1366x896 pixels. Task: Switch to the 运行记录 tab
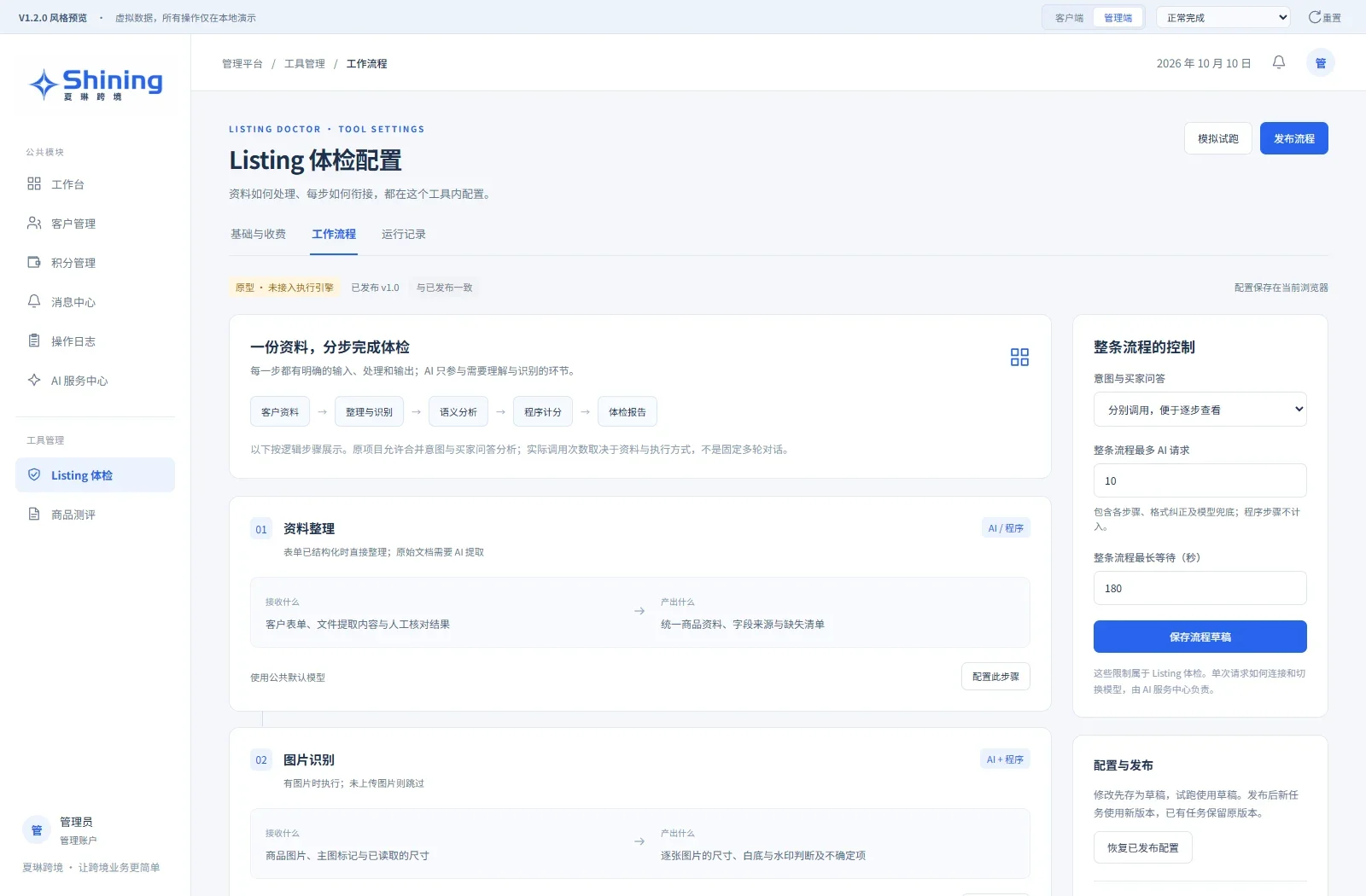404,234
